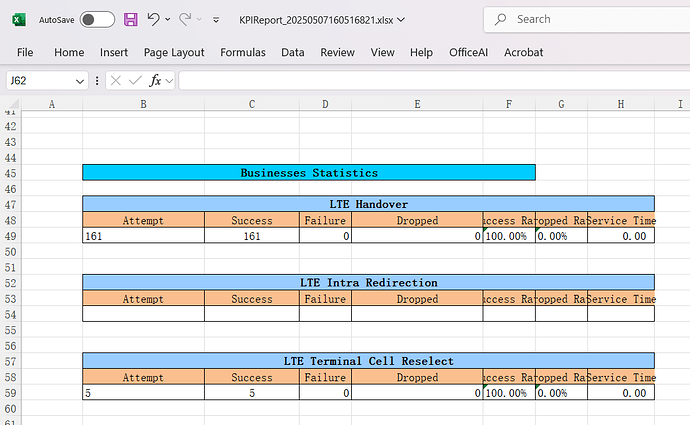The width and height of the screenshot is (690, 425).
Task: Select column C header
Action: [252, 104]
